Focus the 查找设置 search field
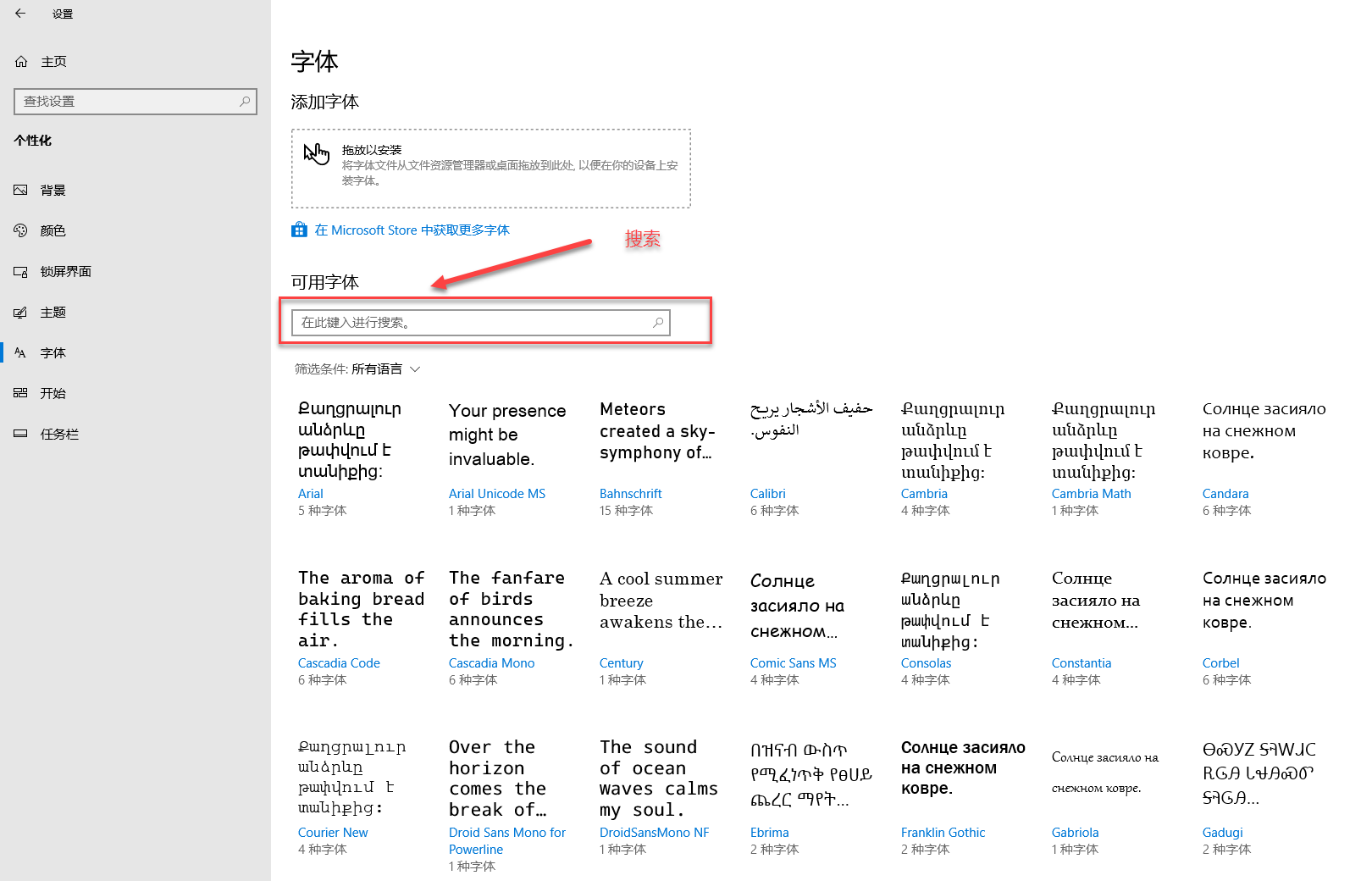This screenshot has width=1372, height=881. tap(136, 101)
